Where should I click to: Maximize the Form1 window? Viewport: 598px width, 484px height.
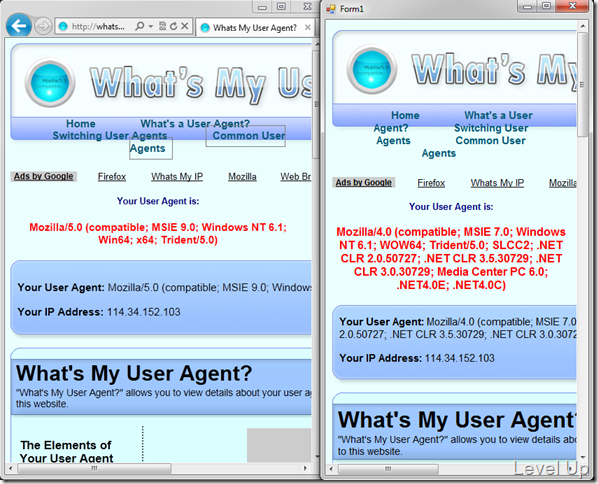[547, 6]
